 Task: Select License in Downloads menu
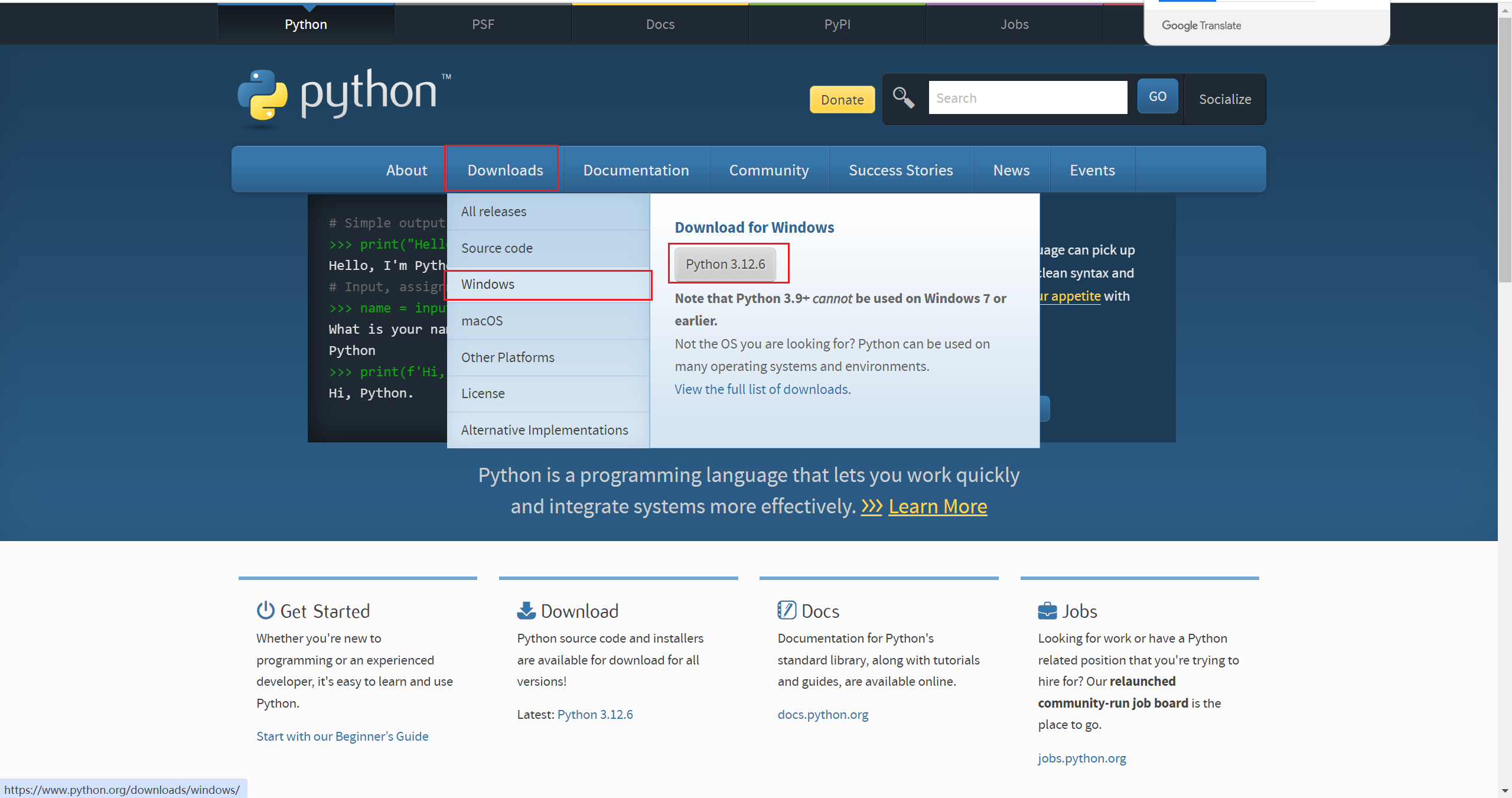548,393
